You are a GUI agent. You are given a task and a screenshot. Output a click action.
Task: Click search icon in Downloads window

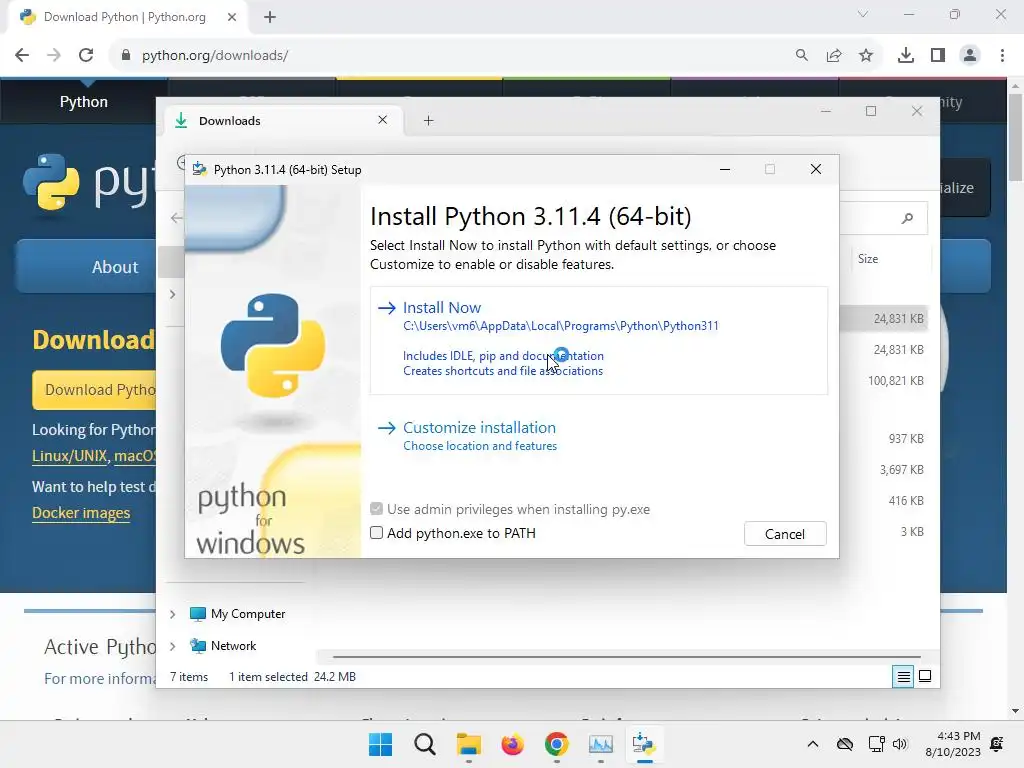coord(907,218)
